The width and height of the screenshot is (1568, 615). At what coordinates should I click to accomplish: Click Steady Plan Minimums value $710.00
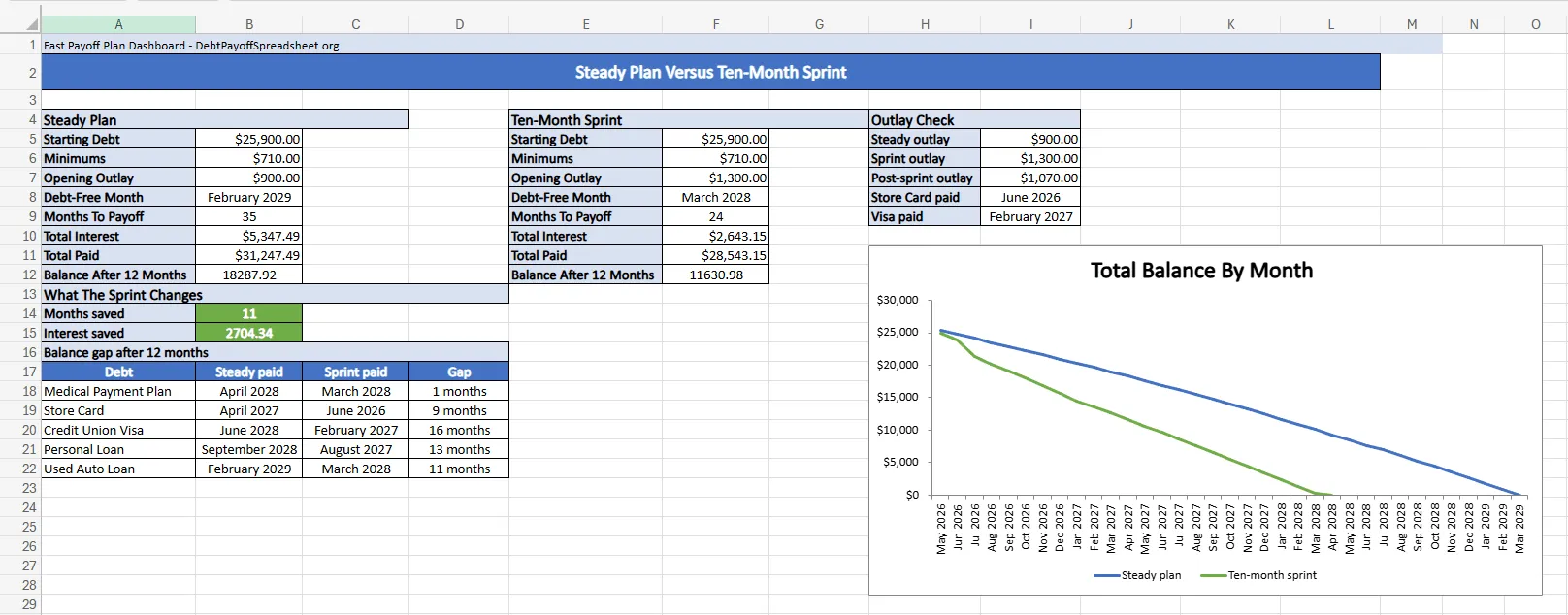(x=248, y=158)
